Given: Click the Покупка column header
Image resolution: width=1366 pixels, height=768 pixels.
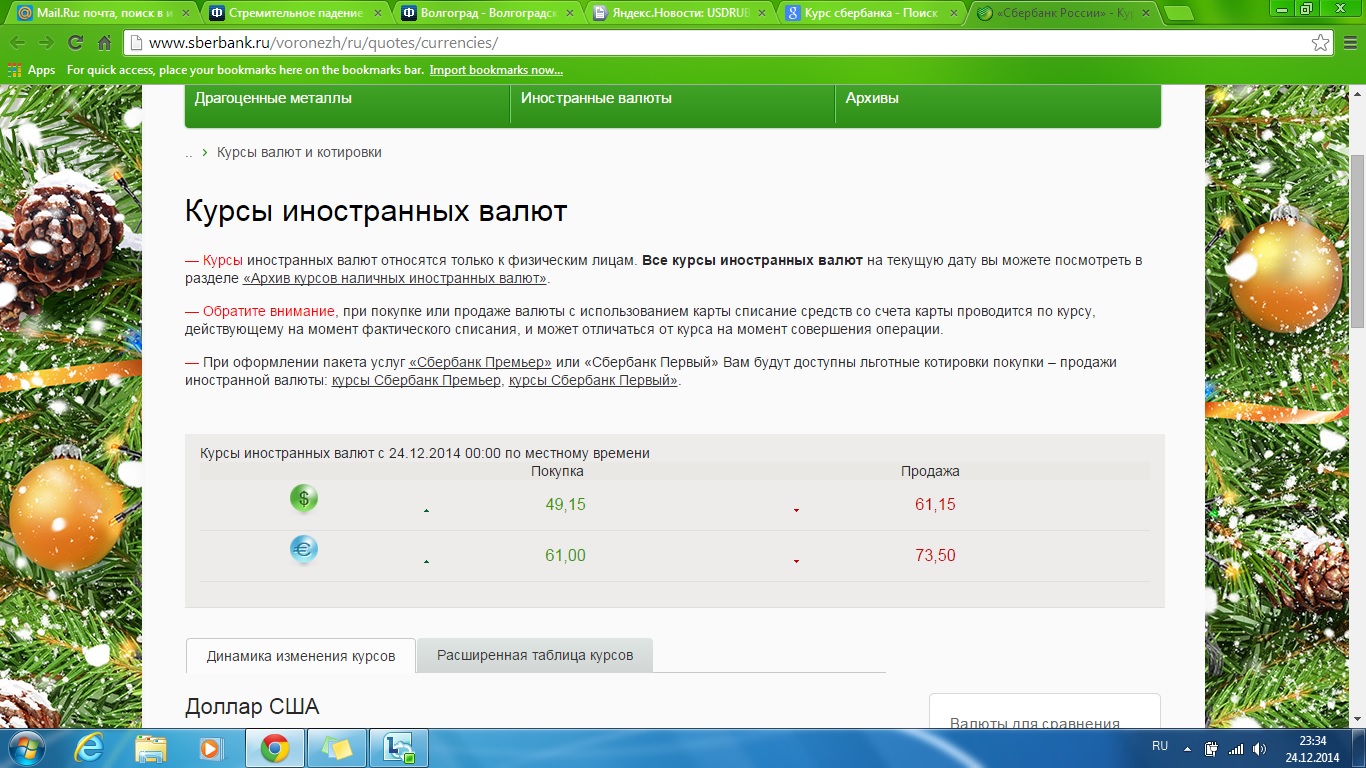Looking at the screenshot, I should 557,471.
